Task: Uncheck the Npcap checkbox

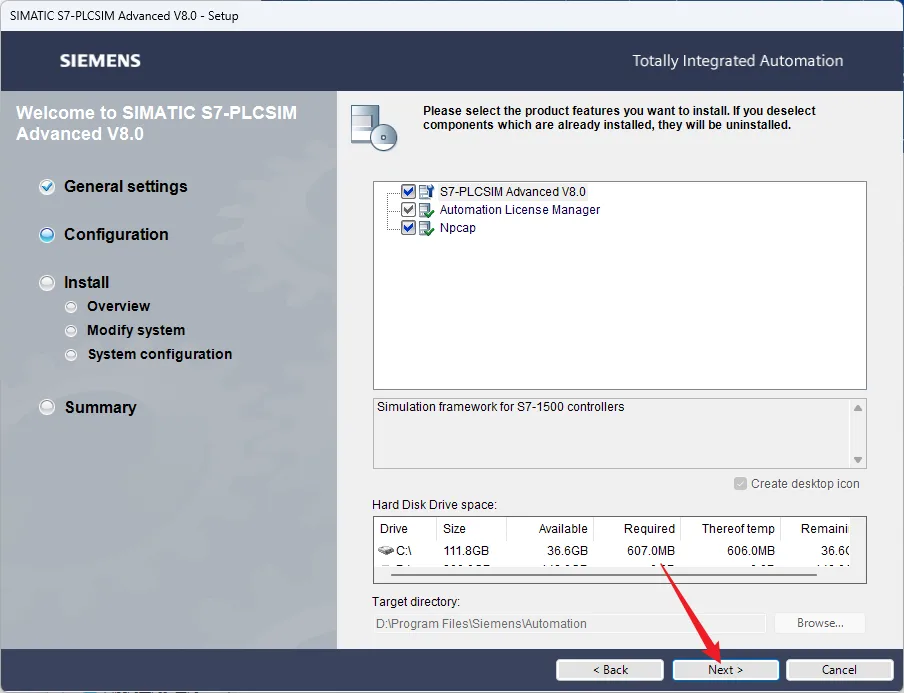Action: pyautogui.click(x=408, y=228)
